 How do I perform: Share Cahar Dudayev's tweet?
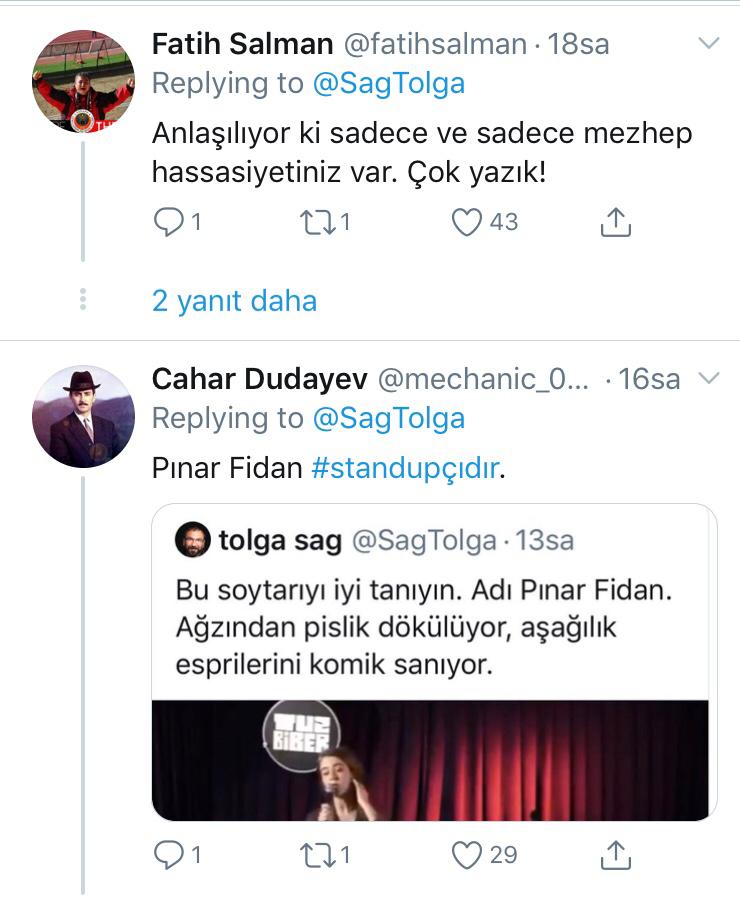click(616, 855)
